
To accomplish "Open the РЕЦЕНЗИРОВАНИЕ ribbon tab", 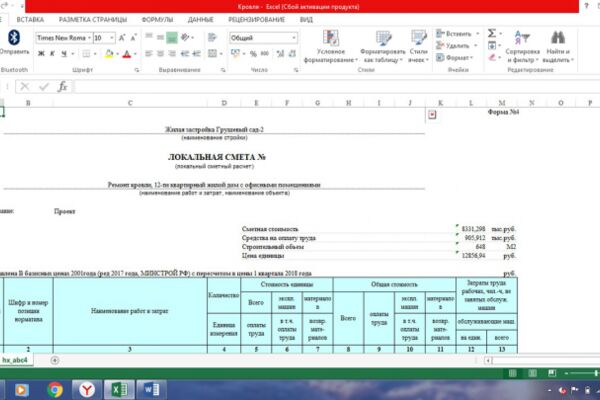I will tap(256, 20).
